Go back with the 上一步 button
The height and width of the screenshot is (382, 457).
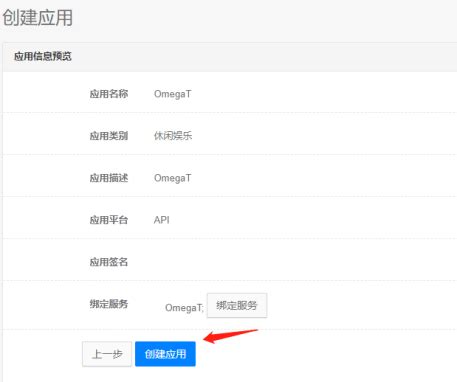[107, 354]
